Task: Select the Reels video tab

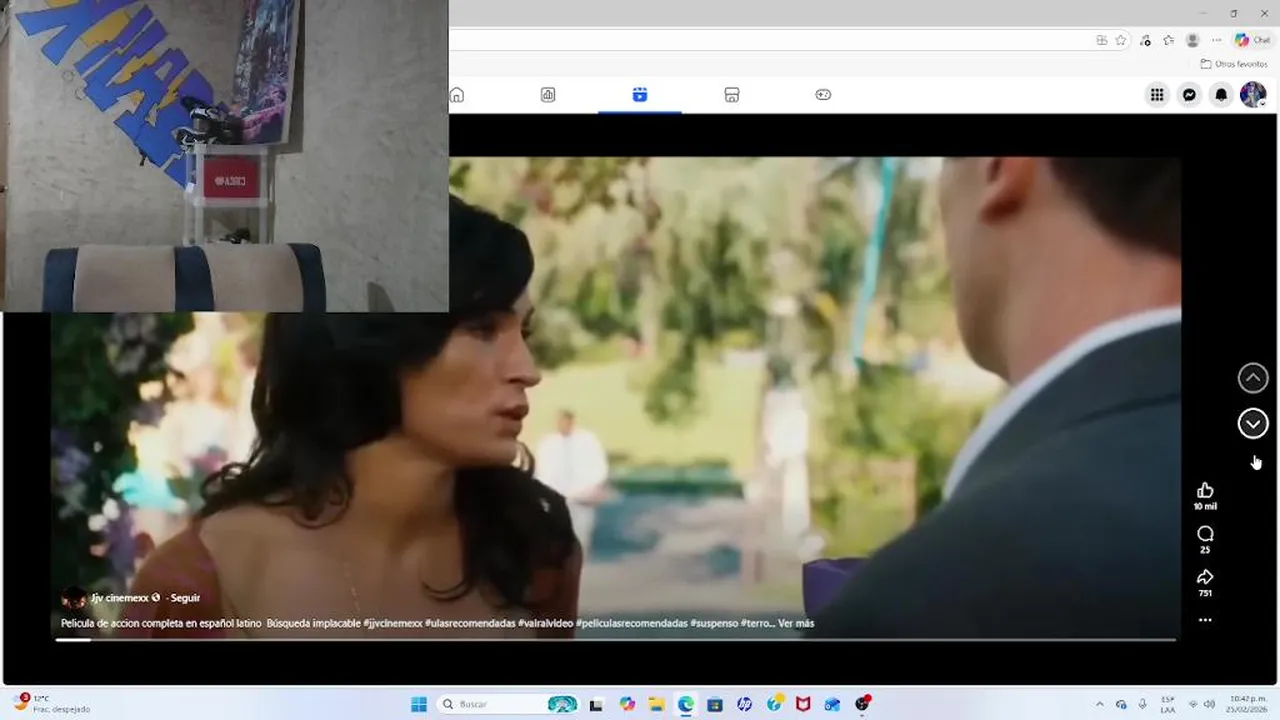Action: click(x=640, y=95)
